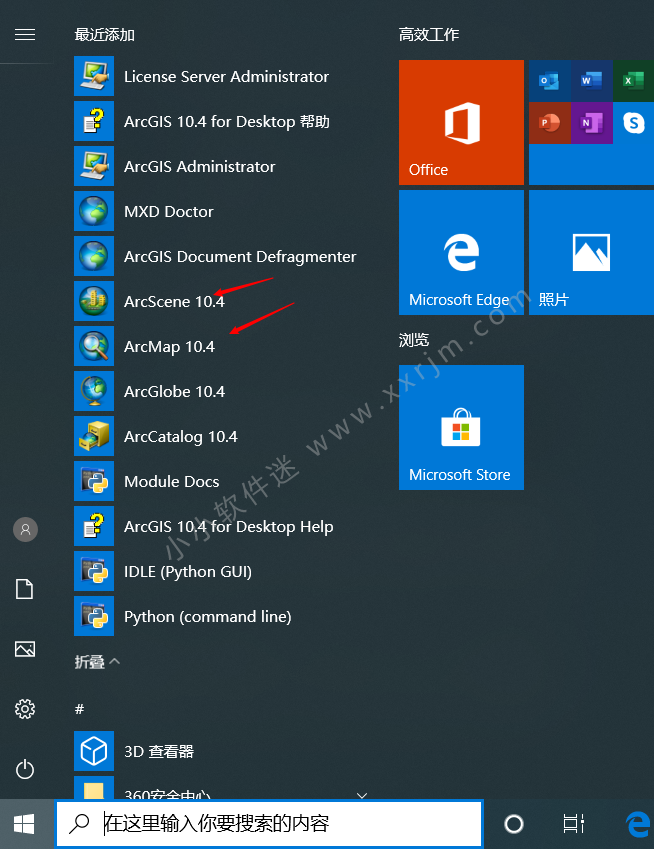Open Cortana circle on taskbar
Viewport: 654px width, 849px height.
(x=514, y=824)
